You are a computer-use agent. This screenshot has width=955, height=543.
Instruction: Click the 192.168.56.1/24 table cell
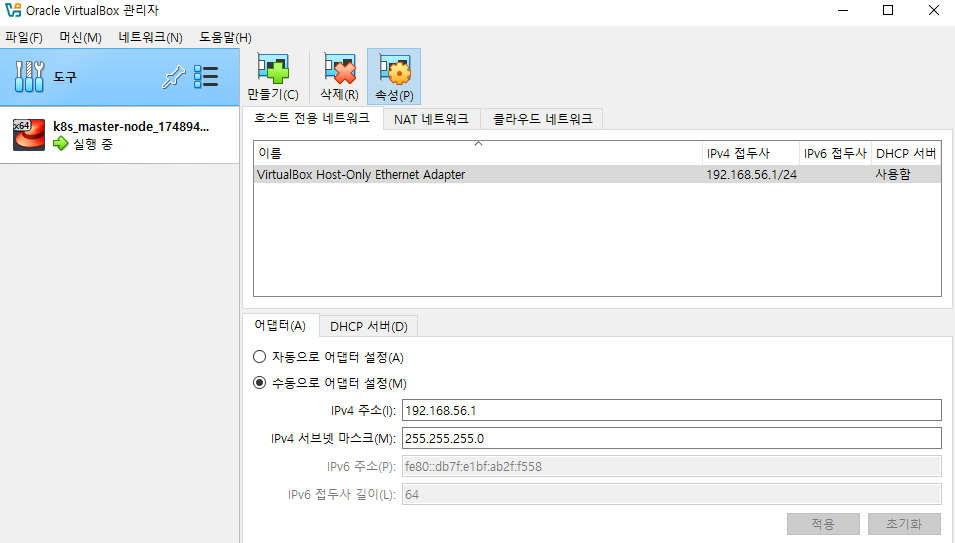click(751, 175)
